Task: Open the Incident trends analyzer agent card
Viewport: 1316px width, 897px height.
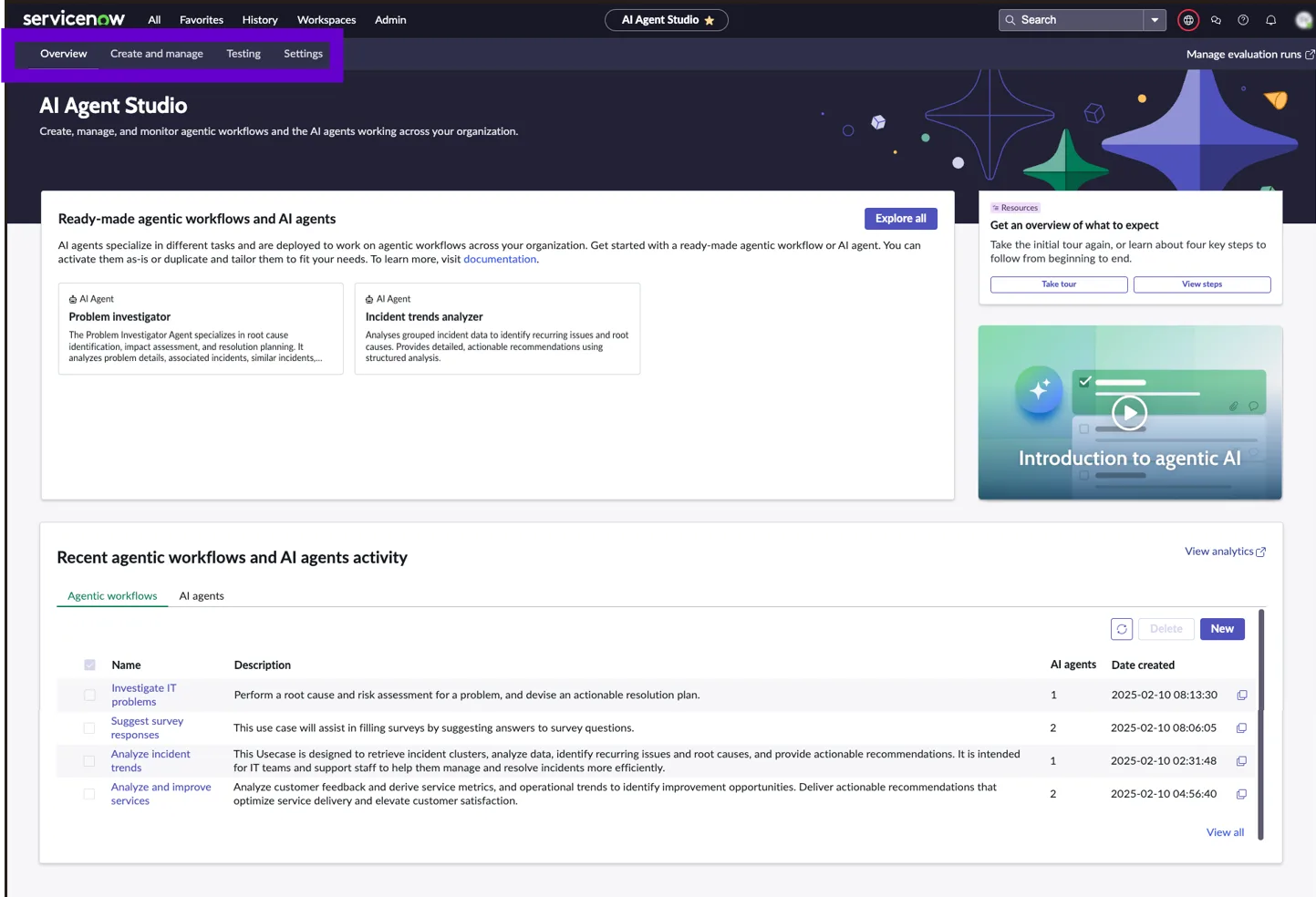Action: [497, 329]
